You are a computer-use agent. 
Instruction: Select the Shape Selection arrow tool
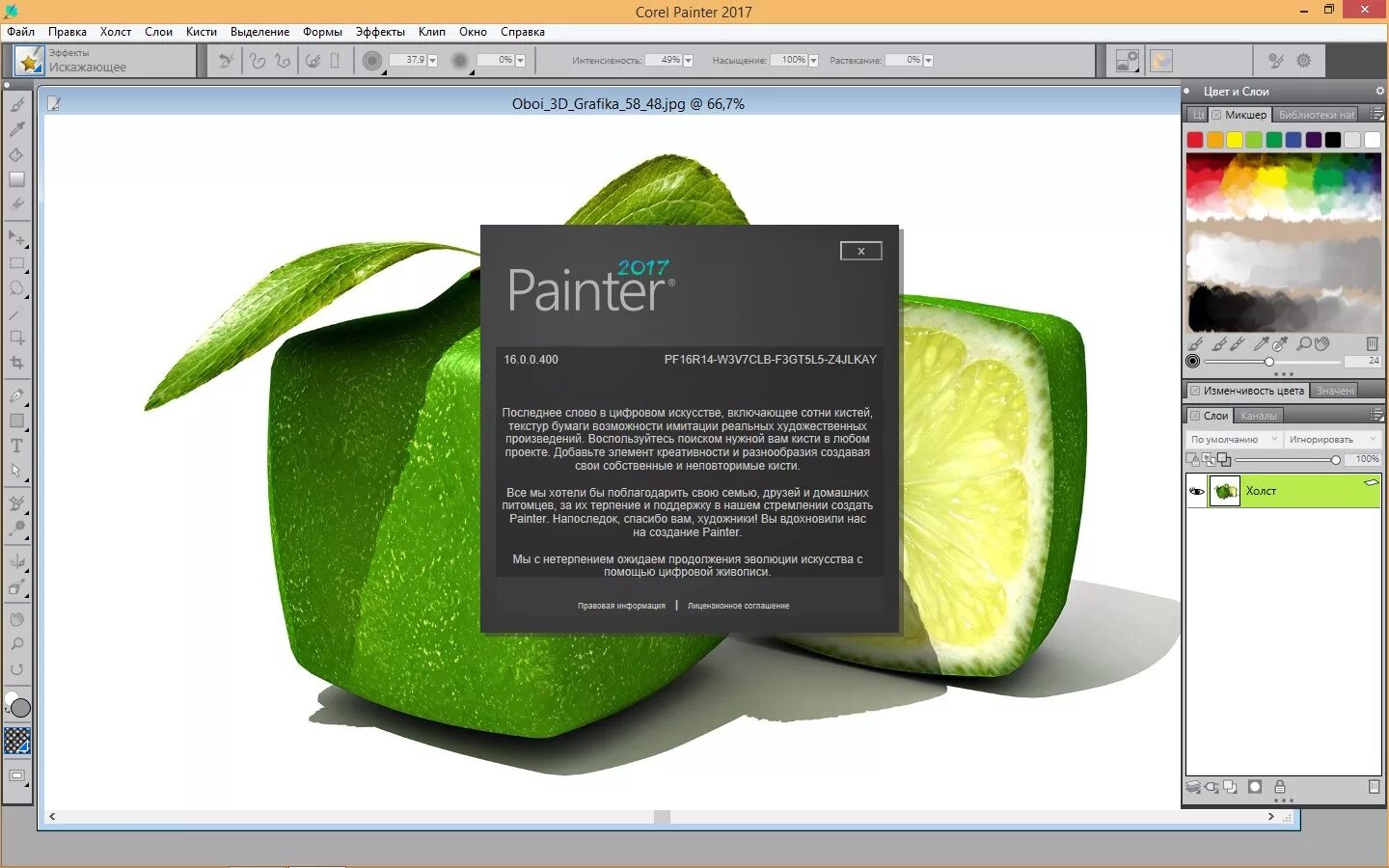click(x=16, y=471)
